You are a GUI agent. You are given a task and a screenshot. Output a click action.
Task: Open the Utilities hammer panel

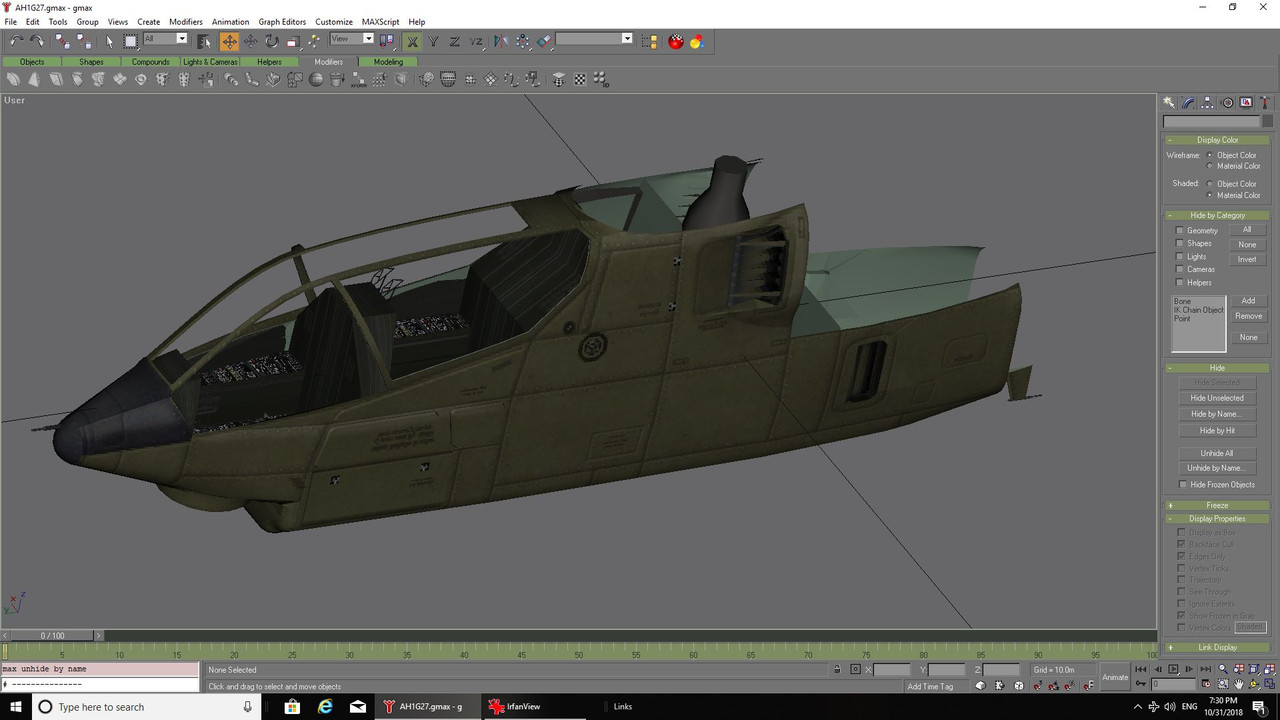click(x=1265, y=103)
